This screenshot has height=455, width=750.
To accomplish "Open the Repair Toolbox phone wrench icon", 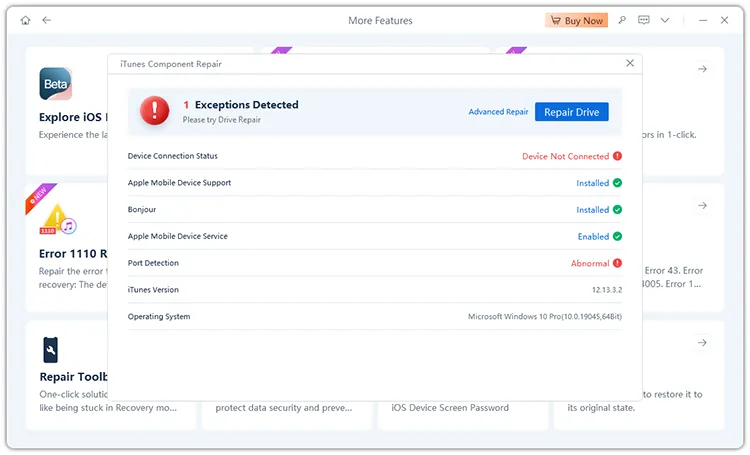I will [x=50, y=350].
